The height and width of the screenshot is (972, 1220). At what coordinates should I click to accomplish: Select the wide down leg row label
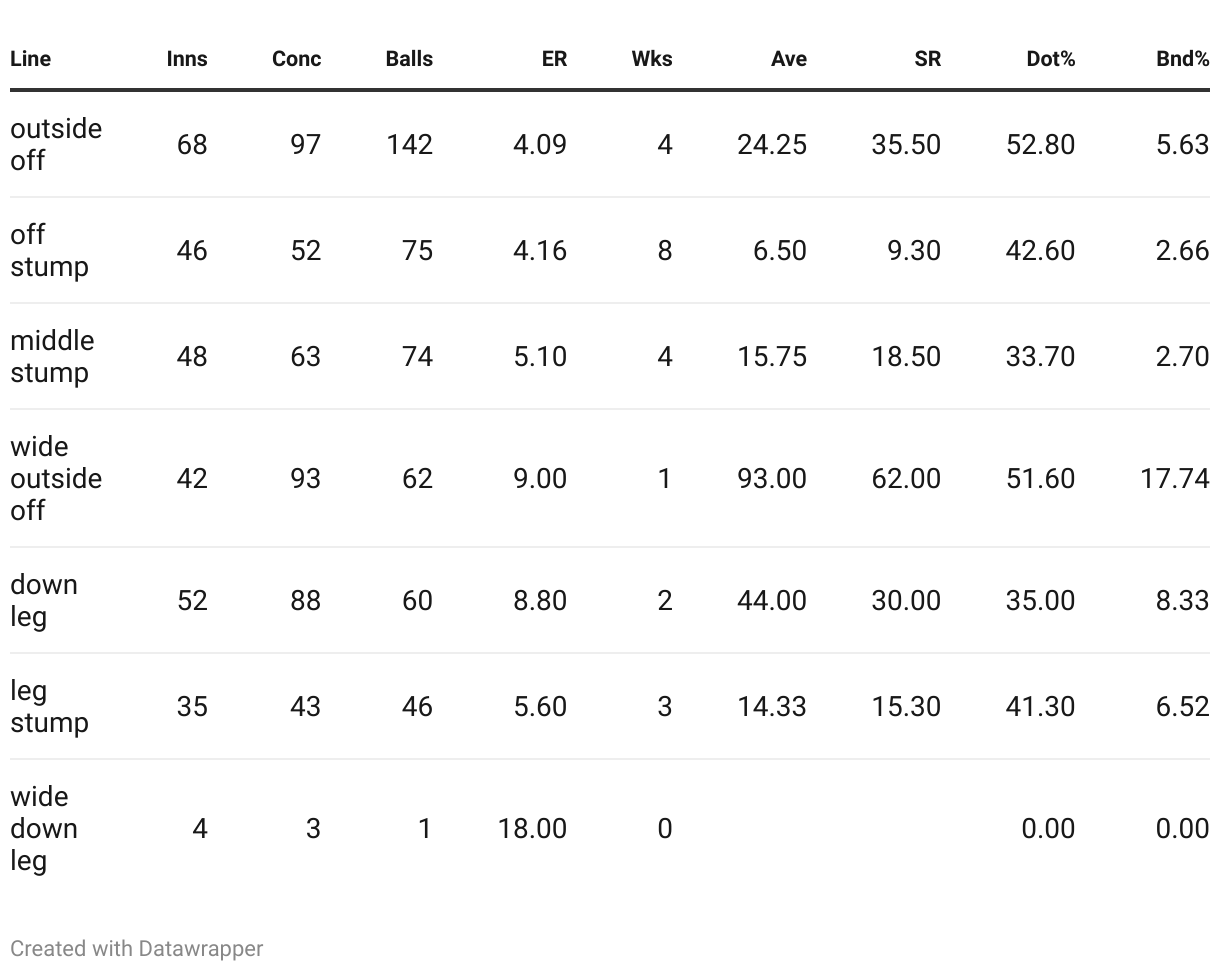tap(44, 828)
